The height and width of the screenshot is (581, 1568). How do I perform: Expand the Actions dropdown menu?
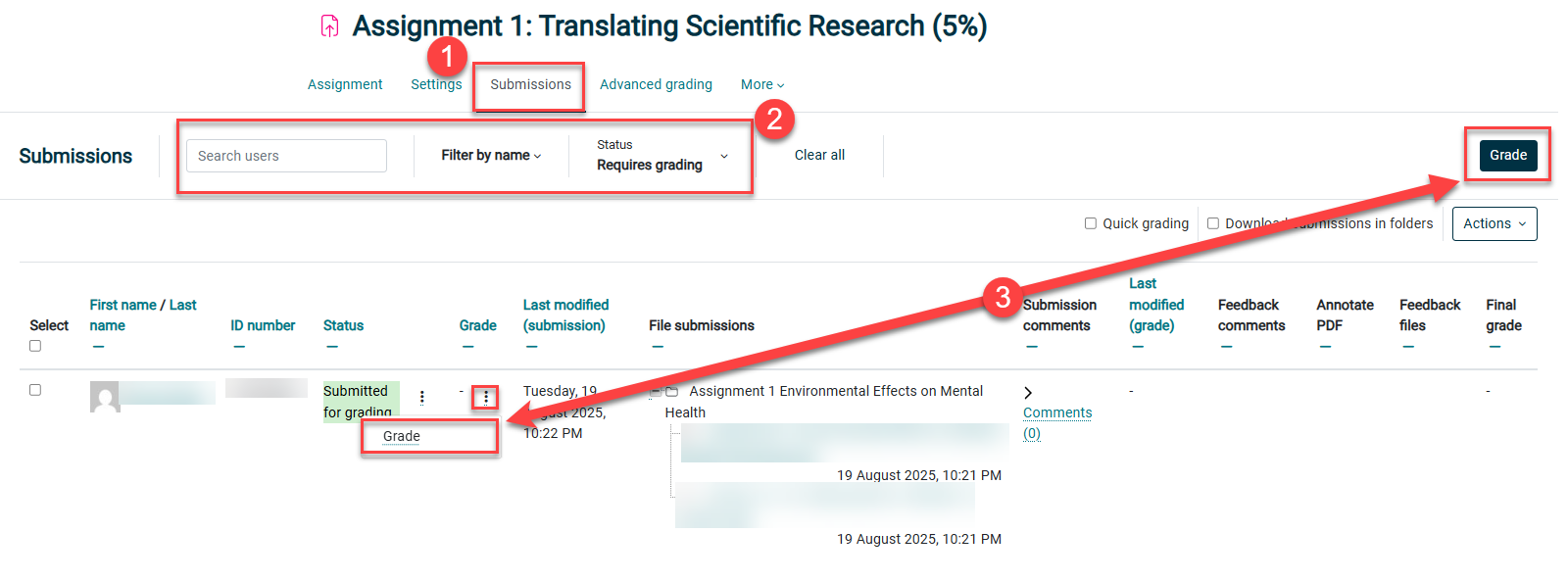click(1494, 223)
